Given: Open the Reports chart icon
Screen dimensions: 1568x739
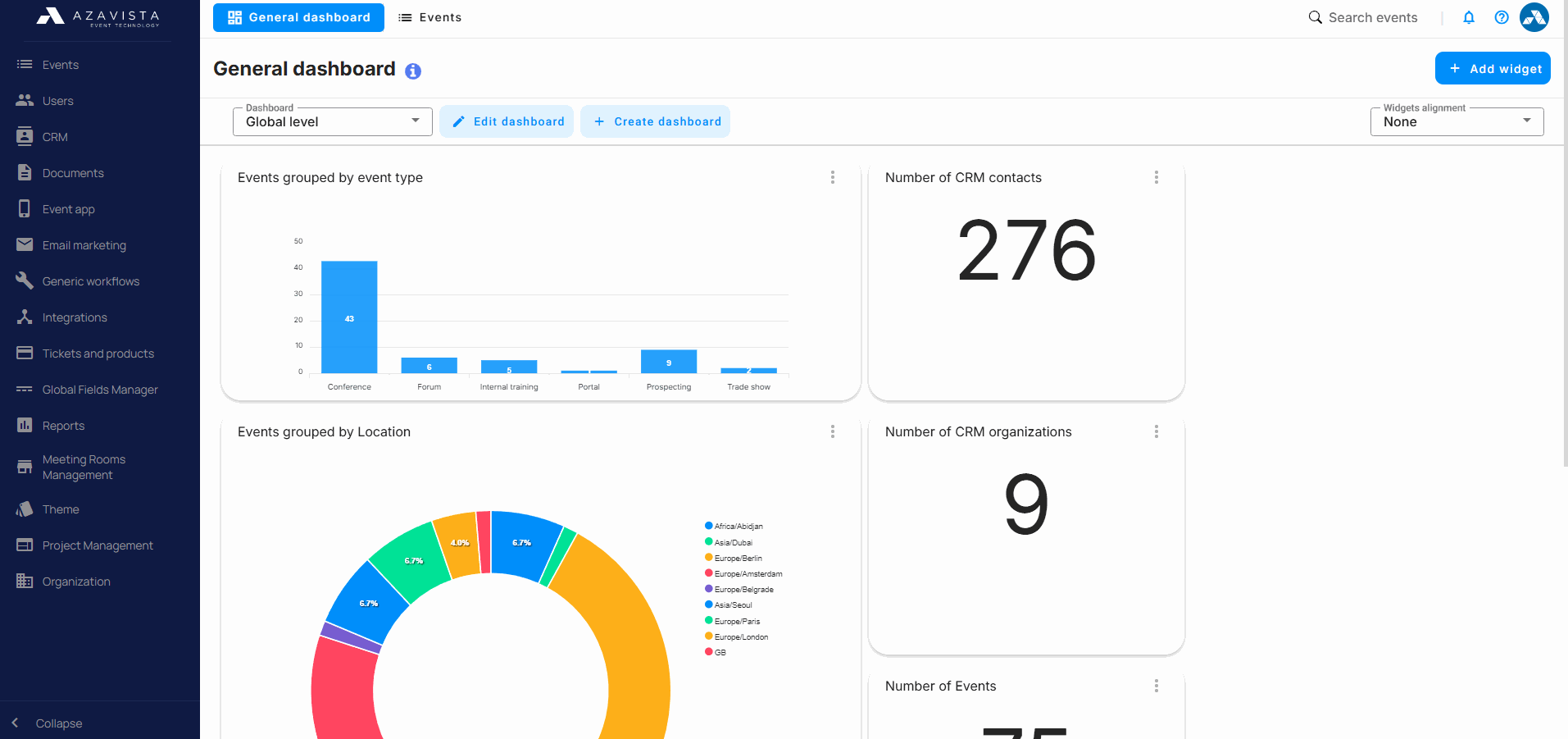Looking at the screenshot, I should coord(25,425).
